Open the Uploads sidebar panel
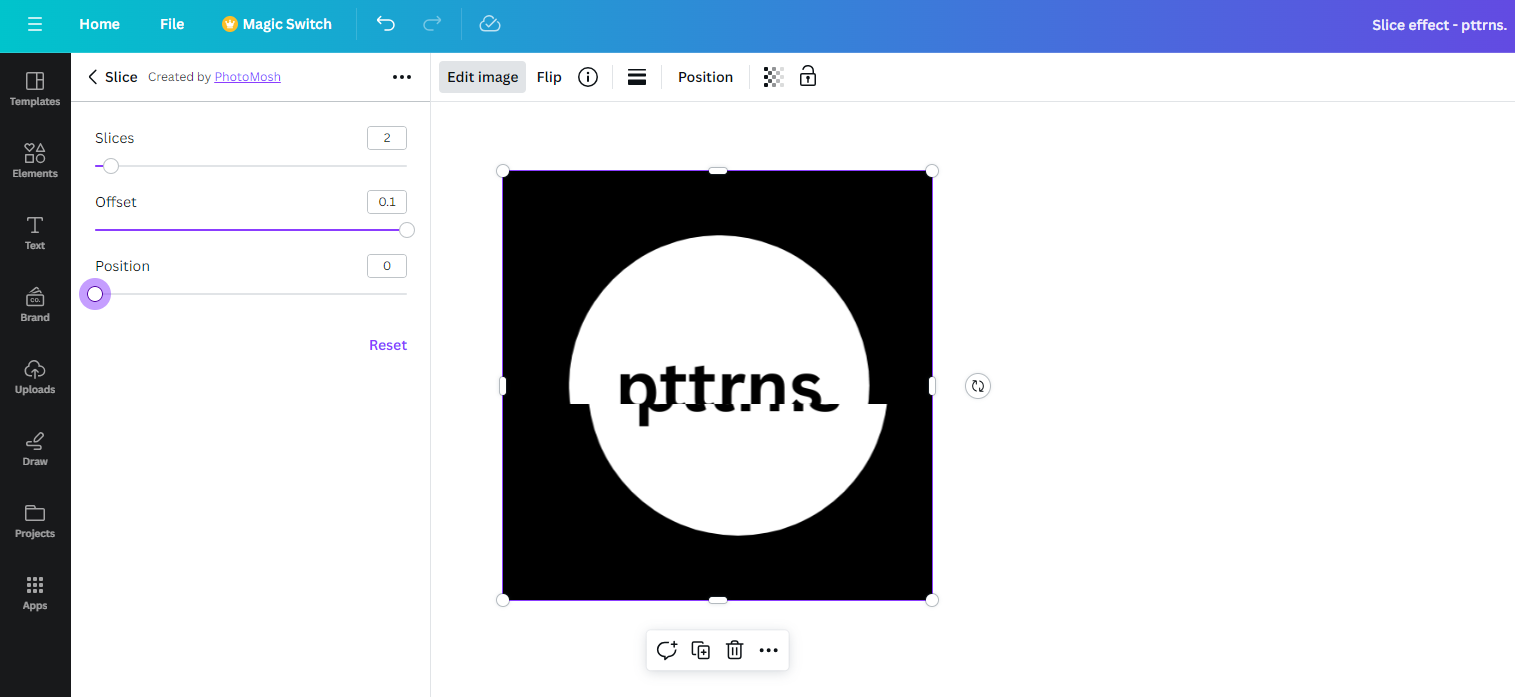 tap(35, 377)
